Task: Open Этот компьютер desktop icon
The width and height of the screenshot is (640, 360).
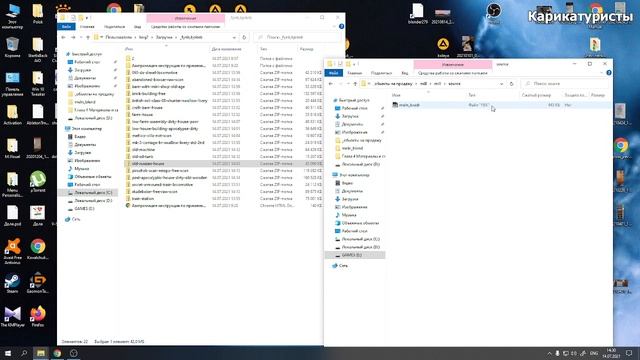Action: pos(12,16)
